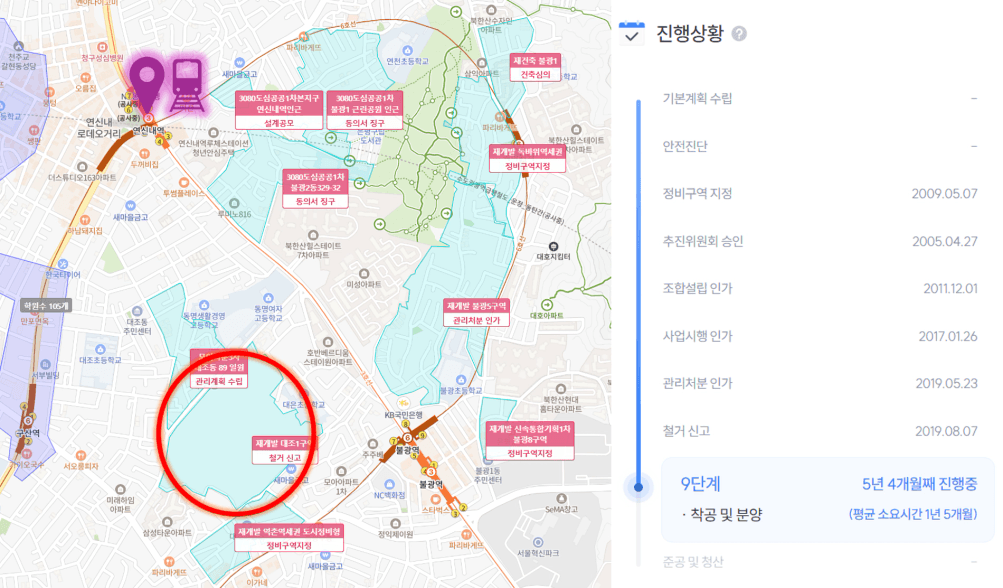Viewport: 1003px width, 588px height.
Task: Click the 학원수 105개 map badge
Action: tap(45, 306)
